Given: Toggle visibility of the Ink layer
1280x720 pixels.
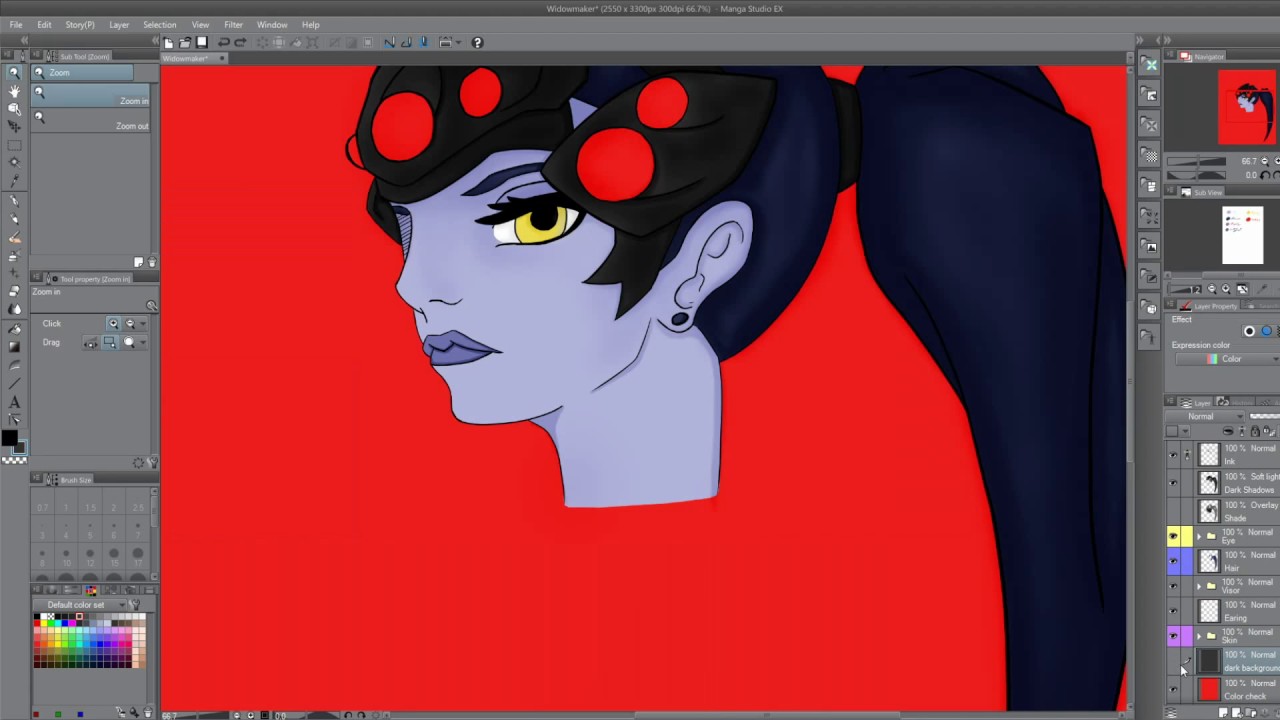Looking at the screenshot, I should click(1173, 455).
